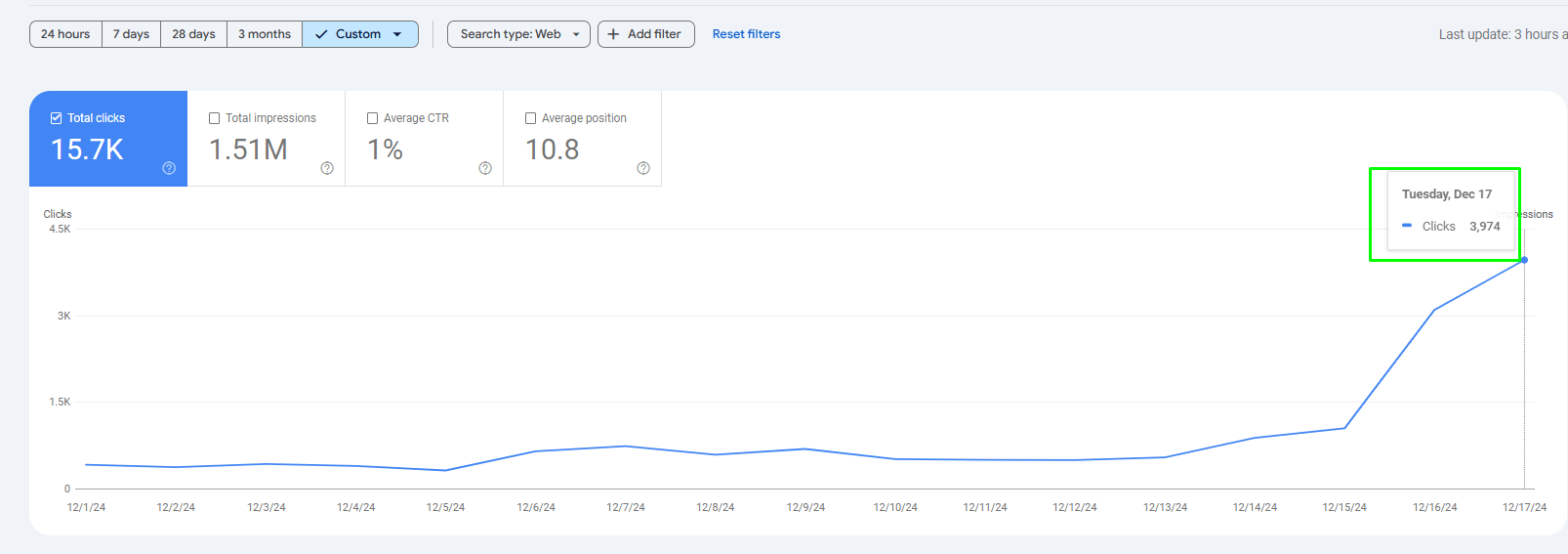The height and width of the screenshot is (554, 1568).
Task: Switch to the 28 days range
Action: [193, 34]
